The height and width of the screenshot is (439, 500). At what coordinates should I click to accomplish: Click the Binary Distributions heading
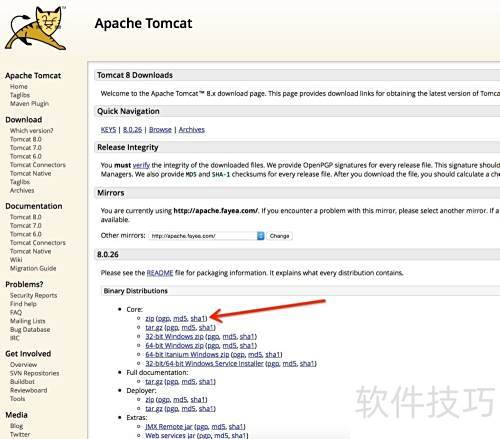[135, 291]
